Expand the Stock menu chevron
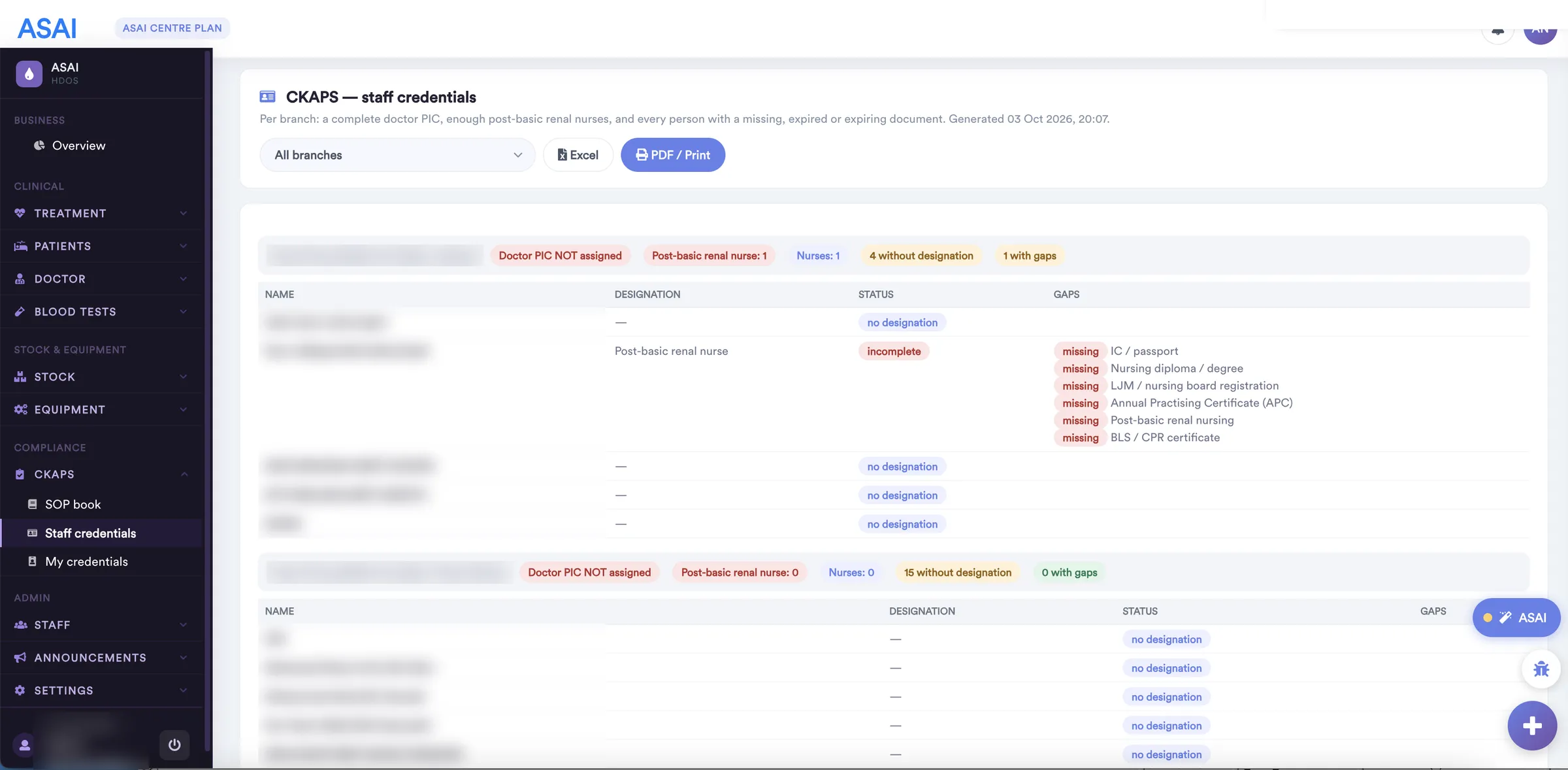This screenshot has height=770, width=1568. click(184, 377)
